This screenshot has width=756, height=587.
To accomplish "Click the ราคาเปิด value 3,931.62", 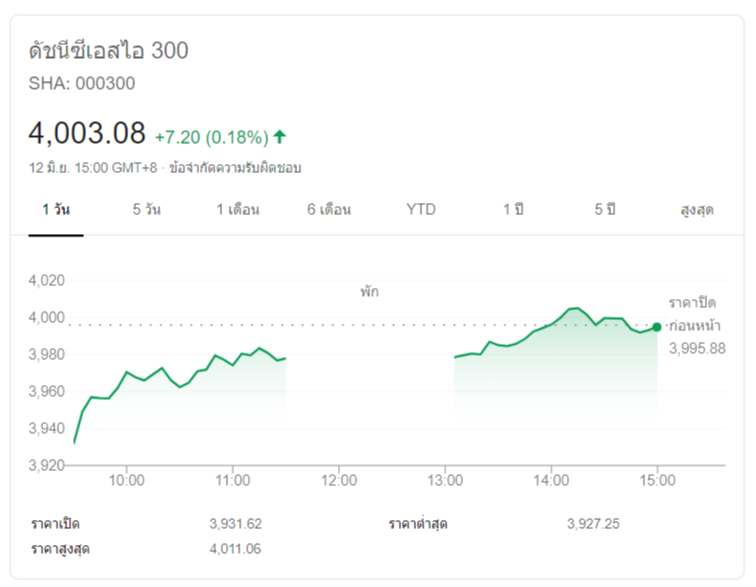I will [236, 524].
